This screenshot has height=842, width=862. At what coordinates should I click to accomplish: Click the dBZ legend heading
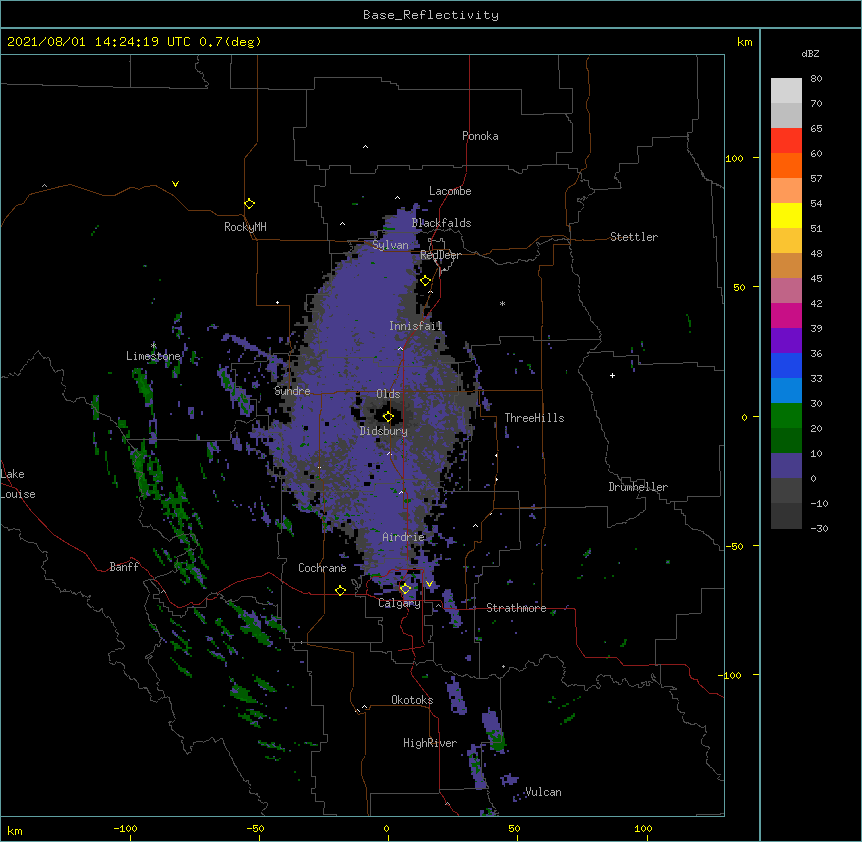(x=810, y=54)
